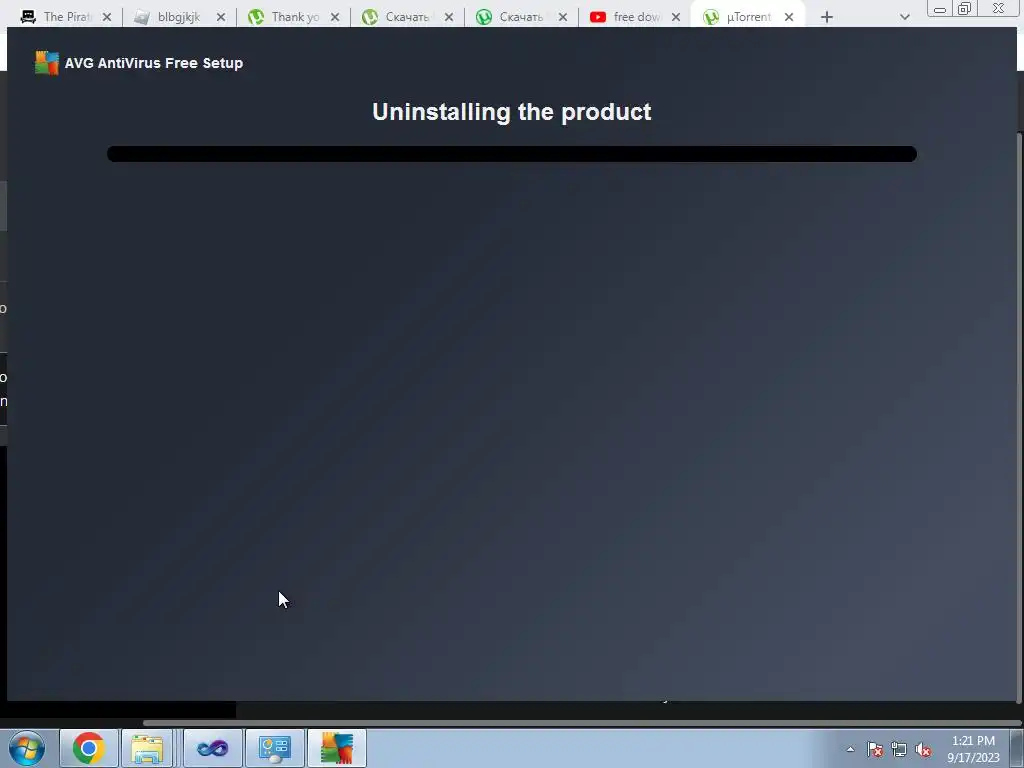Minimize the Chrome browser window
The image size is (1024, 768).
click(x=940, y=9)
